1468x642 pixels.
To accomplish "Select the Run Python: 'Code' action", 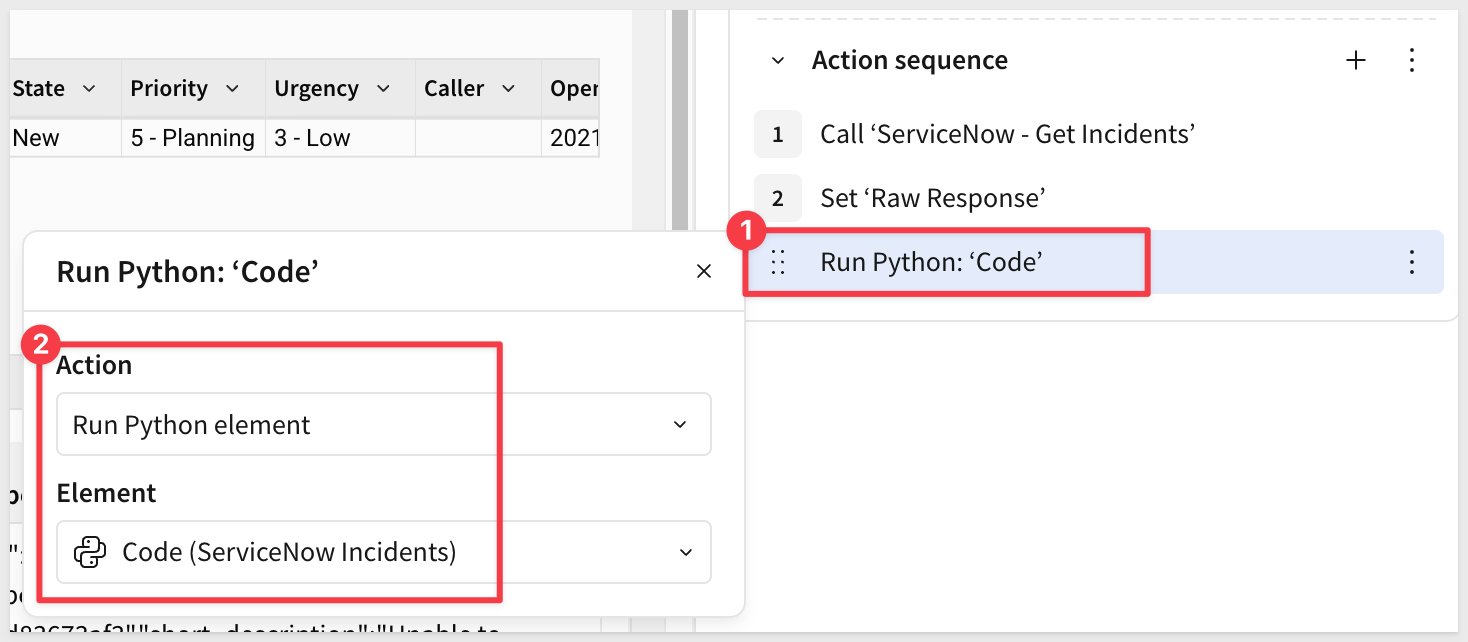I will pos(931,263).
